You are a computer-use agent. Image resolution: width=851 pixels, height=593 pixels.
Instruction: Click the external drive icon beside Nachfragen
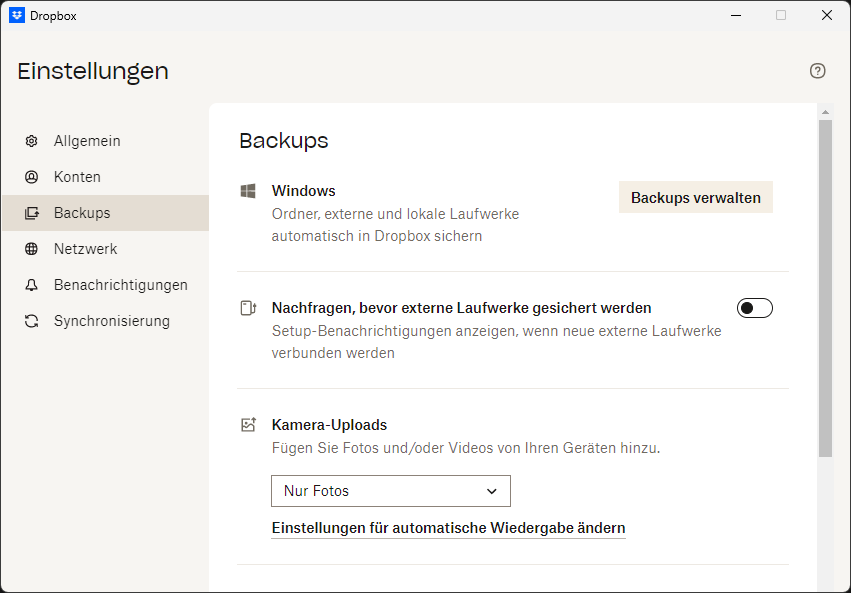coord(248,308)
